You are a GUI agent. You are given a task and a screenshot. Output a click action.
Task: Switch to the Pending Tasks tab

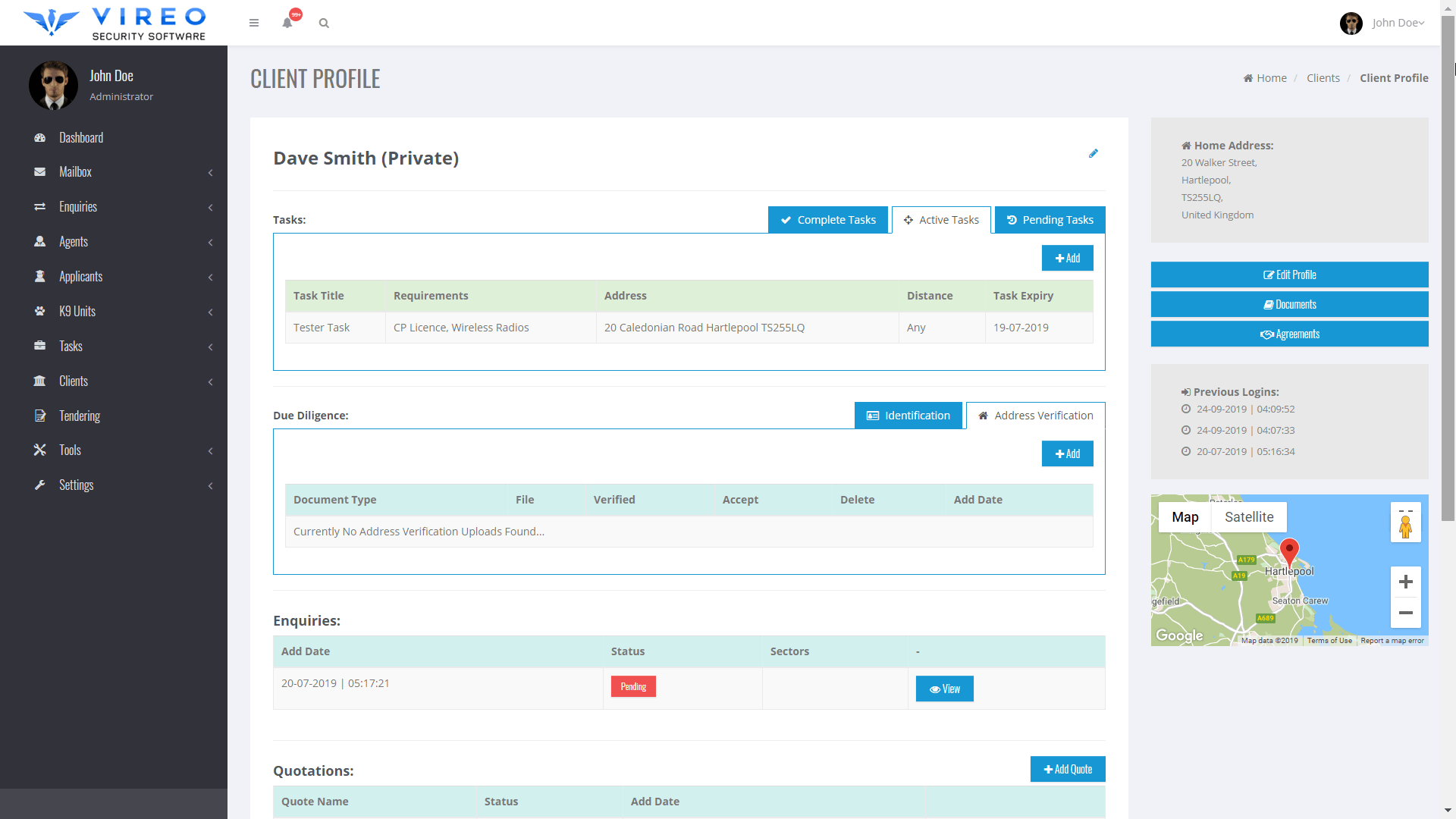1050,220
